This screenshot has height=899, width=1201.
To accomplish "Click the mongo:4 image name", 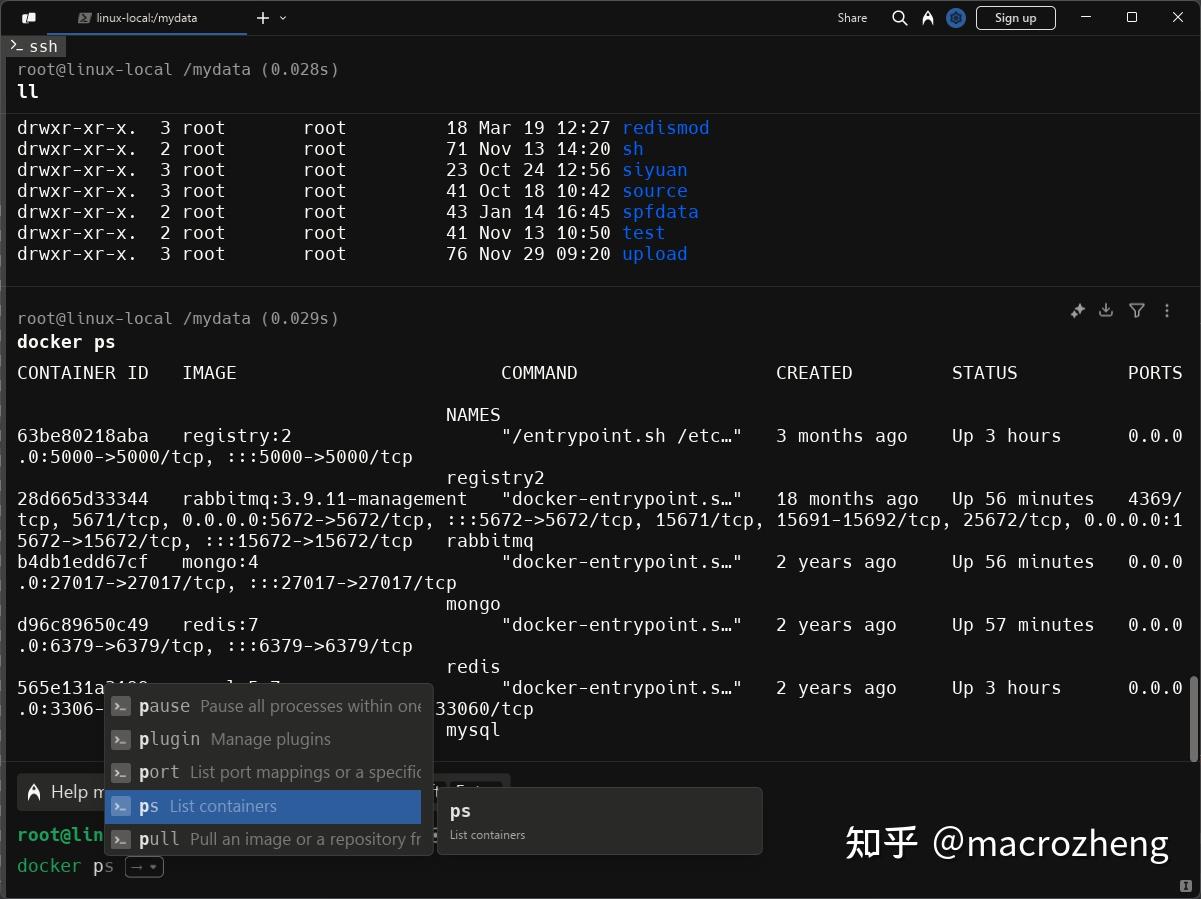I will coord(220,562).
